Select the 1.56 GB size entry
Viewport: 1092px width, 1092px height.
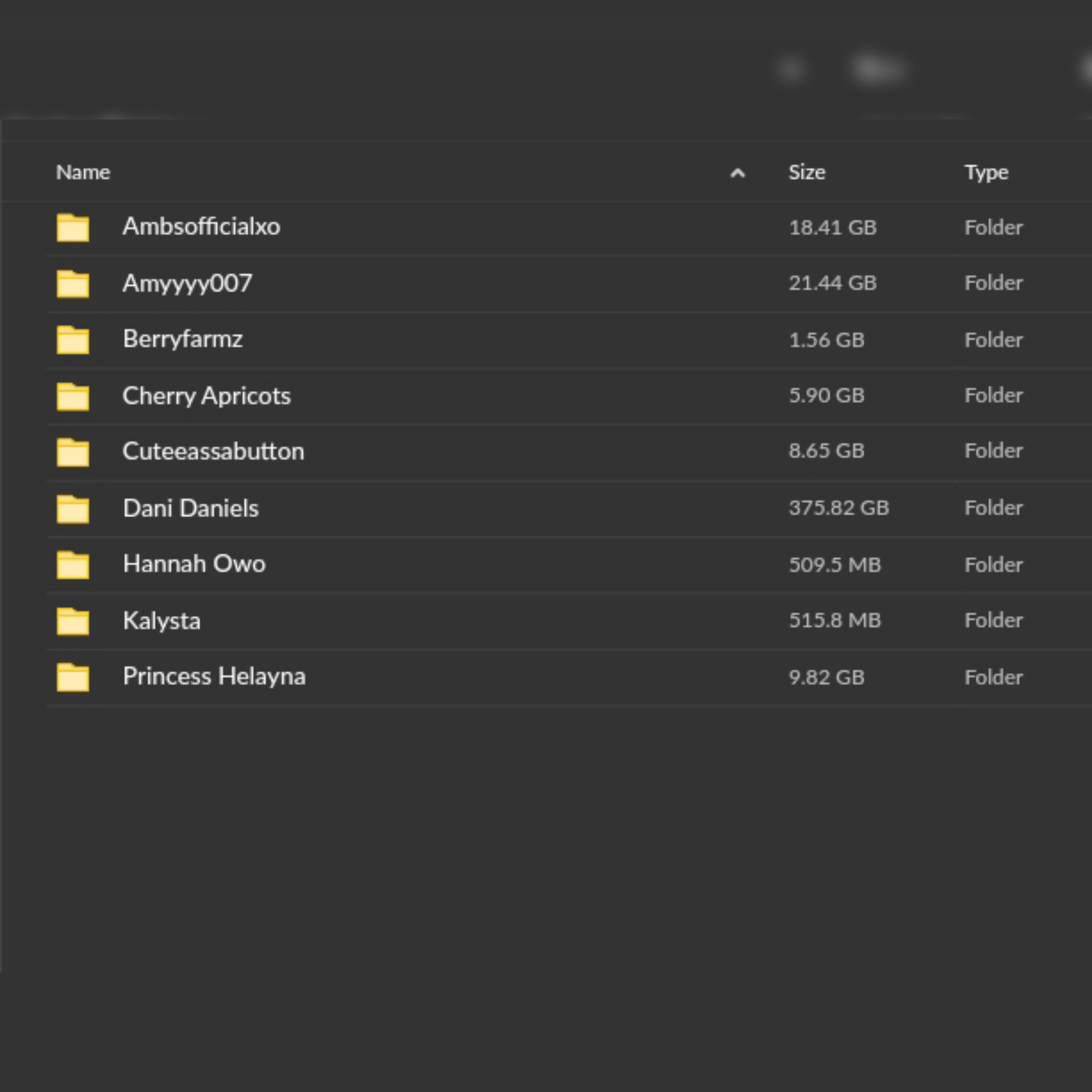(826, 340)
